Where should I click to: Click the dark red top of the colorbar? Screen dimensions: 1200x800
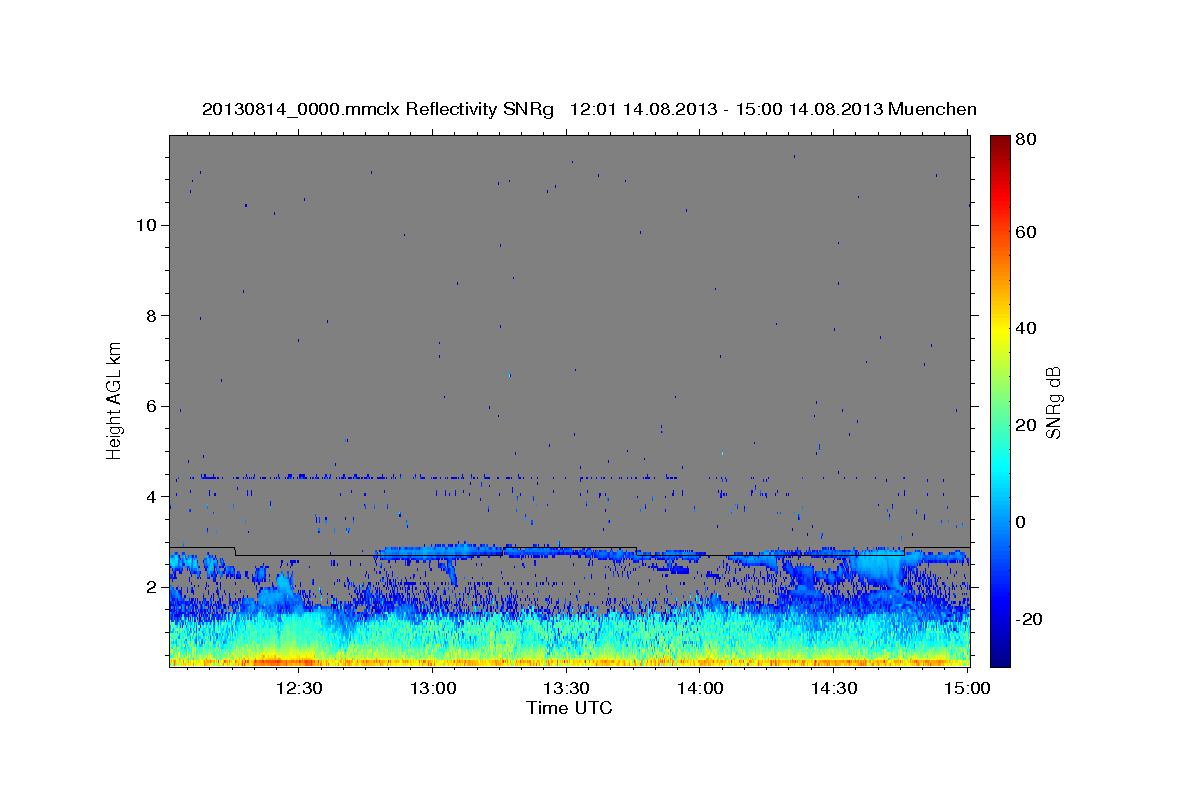1000,145
